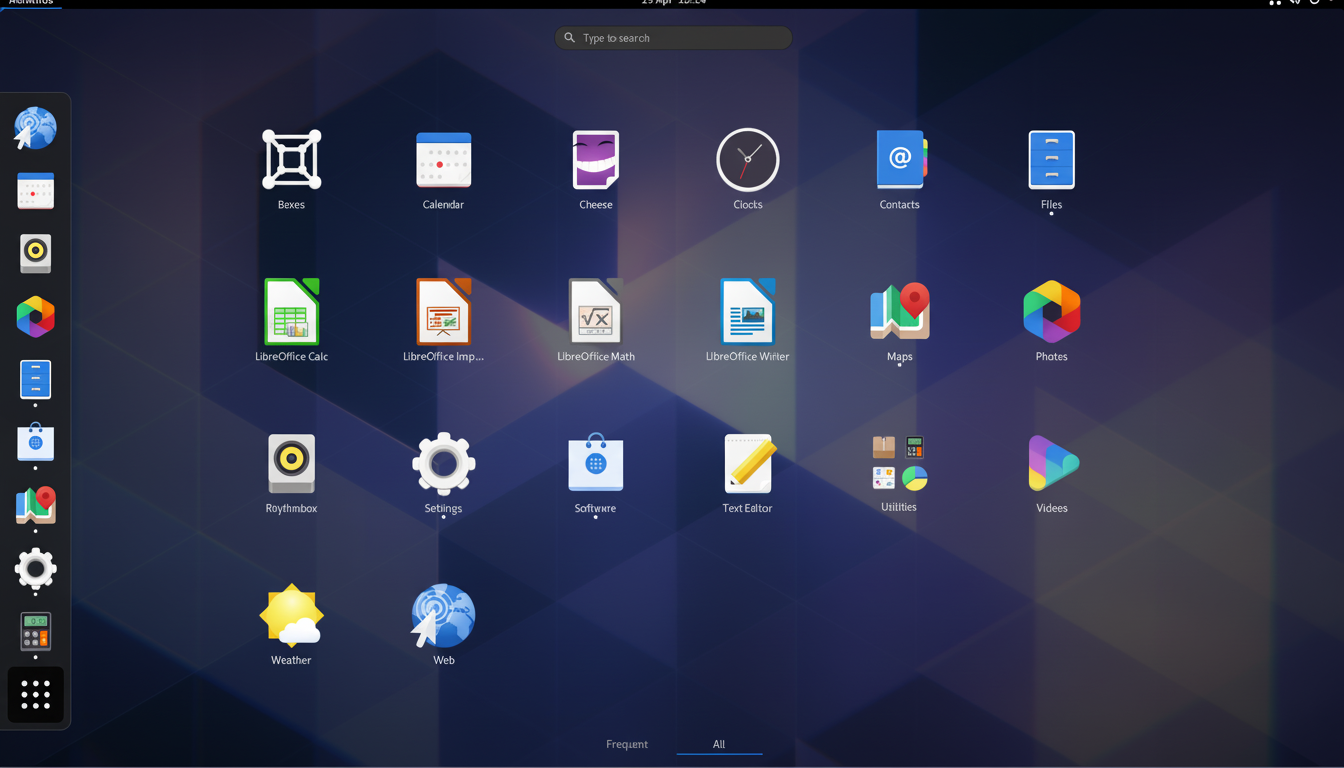Screen dimensions: 1344x768
Task: Switch to the Frequent tab
Action: click(x=627, y=744)
